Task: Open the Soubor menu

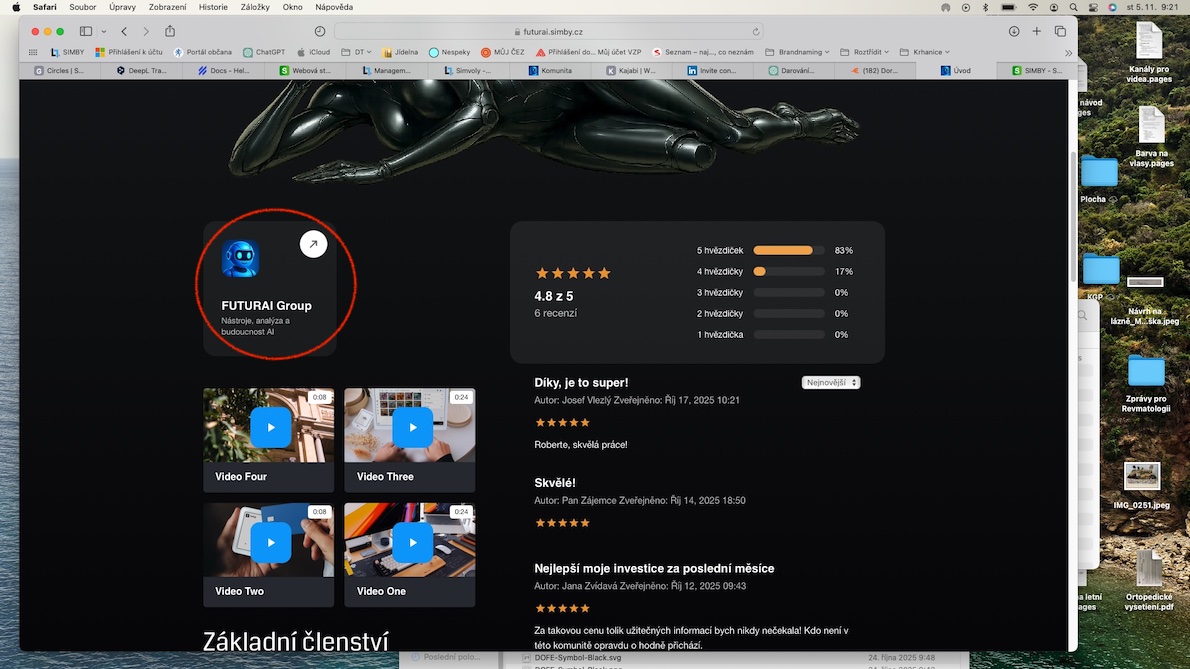Action: coord(83,7)
